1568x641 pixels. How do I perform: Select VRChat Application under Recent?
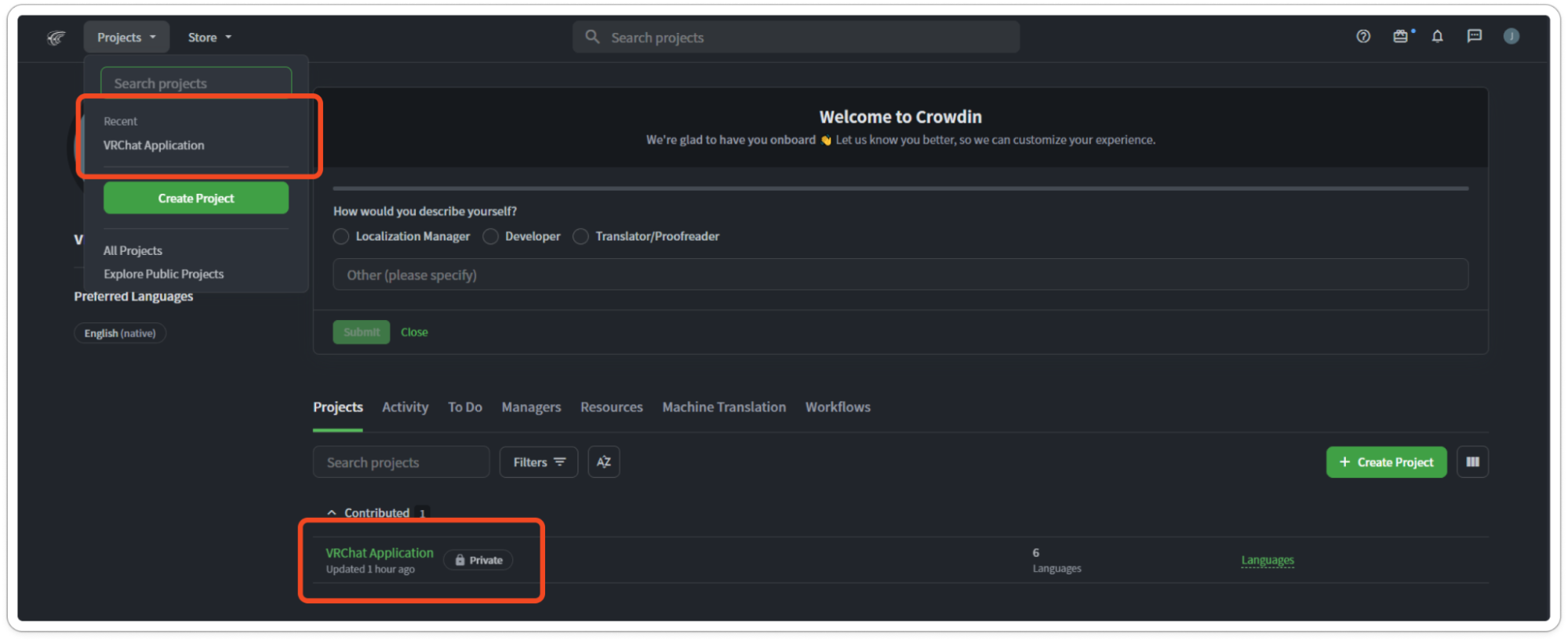pos(154,145)
